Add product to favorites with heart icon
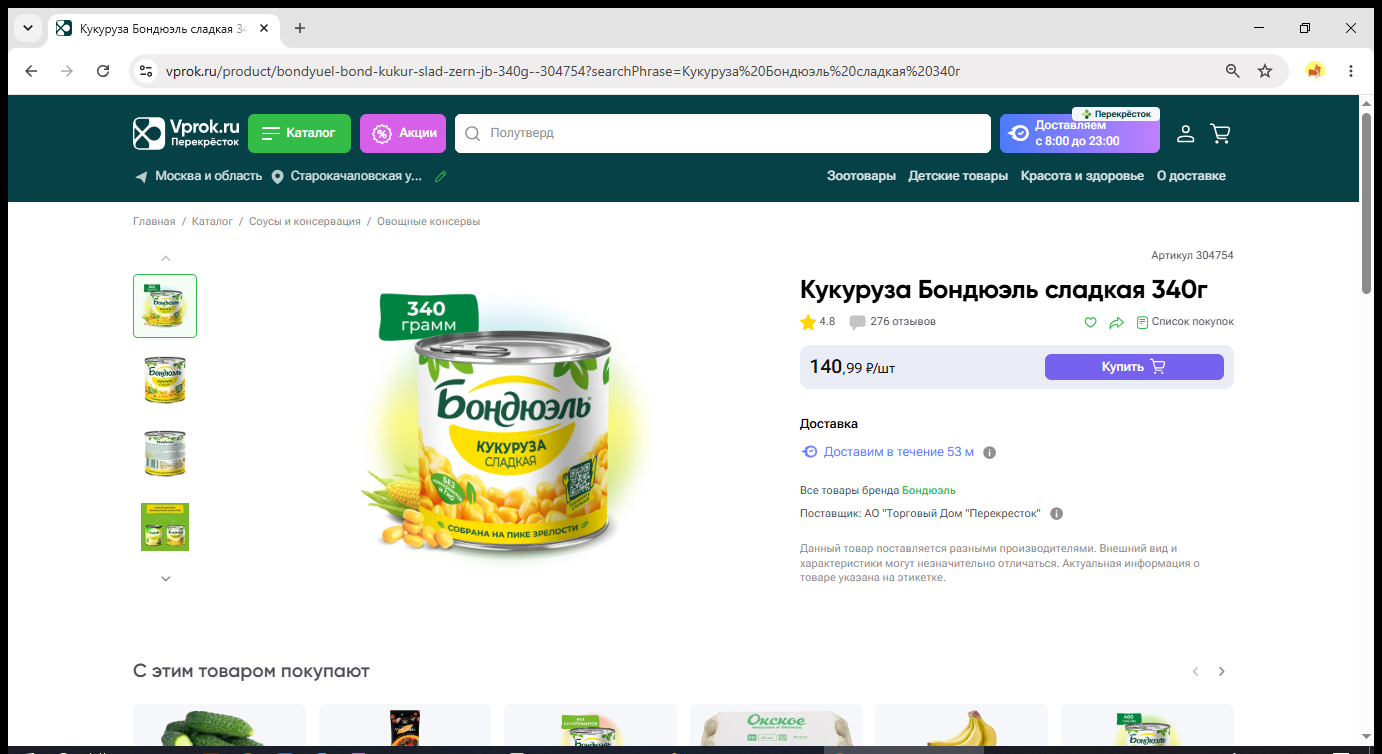This screenshot has width=1382, height=754. [x=1091, y=322]
